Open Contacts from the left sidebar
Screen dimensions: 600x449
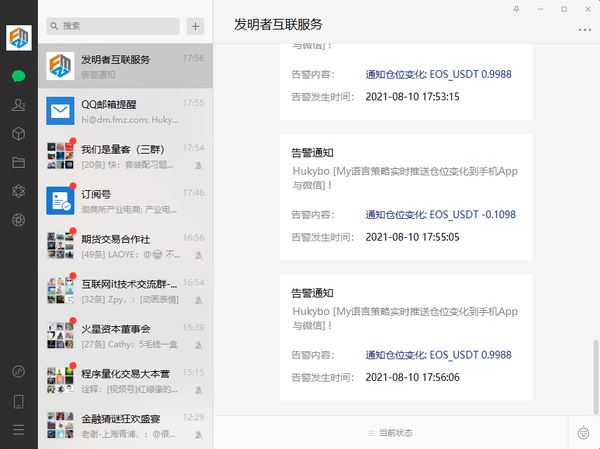[18, 105]
